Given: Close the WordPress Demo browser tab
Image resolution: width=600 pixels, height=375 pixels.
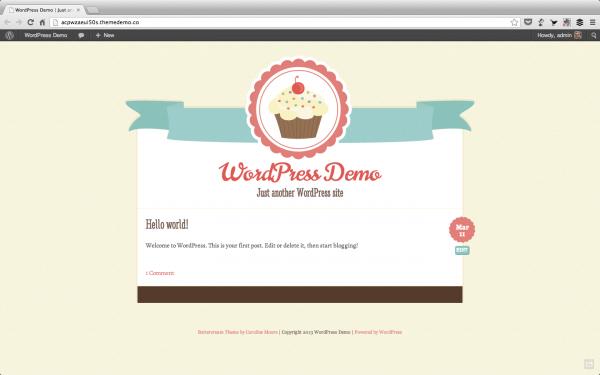Looking at the screenshot, I should [x=78, y=10].
